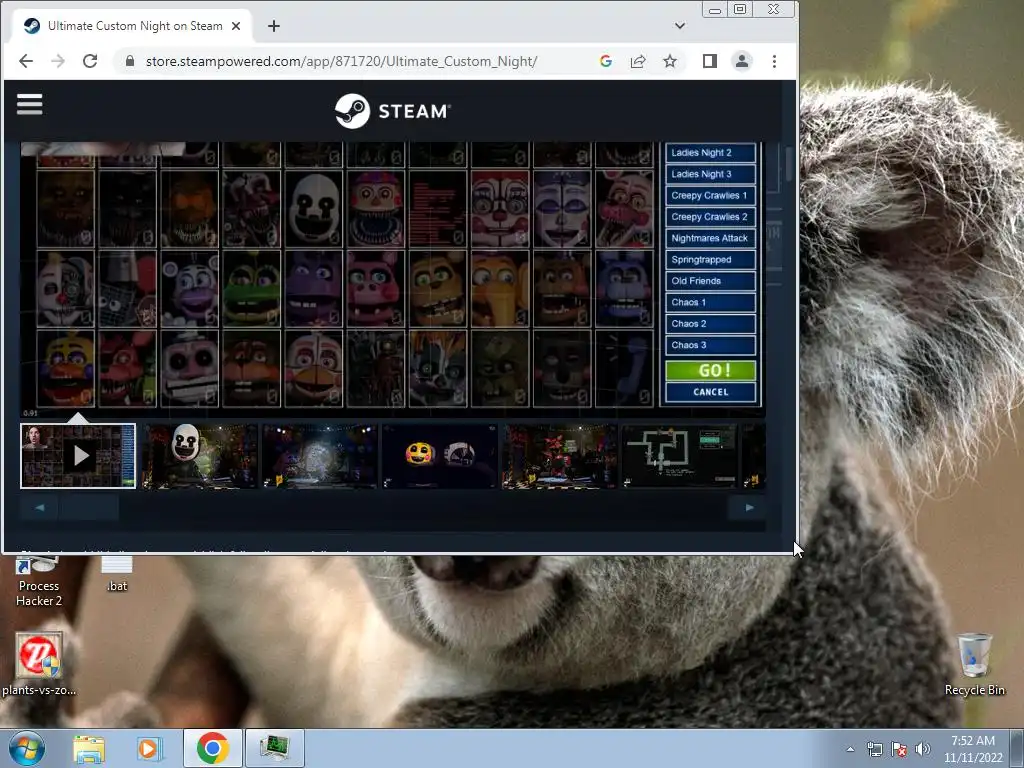Select the Nightmares Attack preset
Image resolution: width=1024 pixels, height=768 pixels.
[x=711, y=238]
